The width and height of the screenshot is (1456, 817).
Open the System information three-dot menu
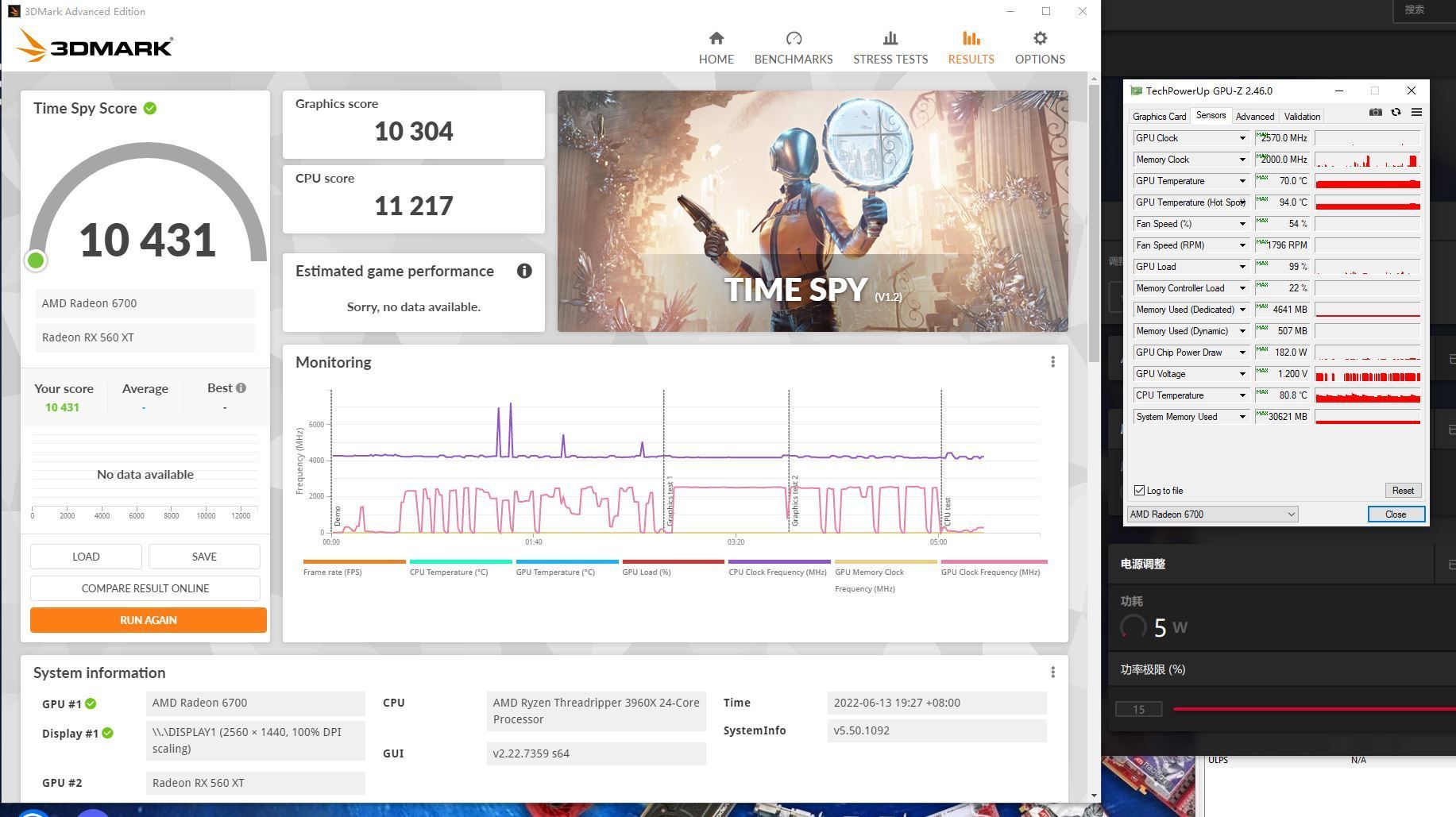[x=1052, y=672]
